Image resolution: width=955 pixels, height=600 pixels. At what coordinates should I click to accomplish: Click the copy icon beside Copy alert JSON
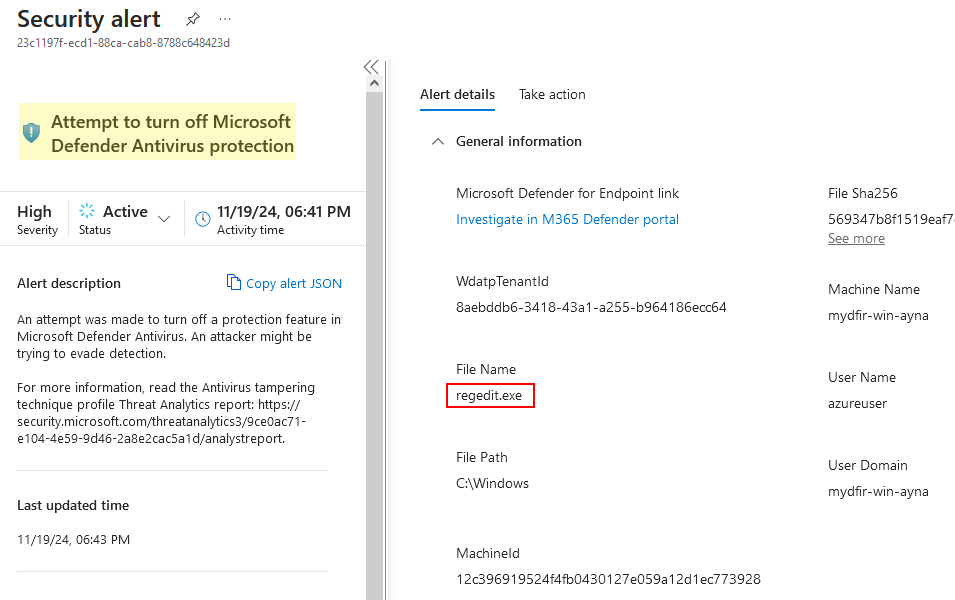233,282
